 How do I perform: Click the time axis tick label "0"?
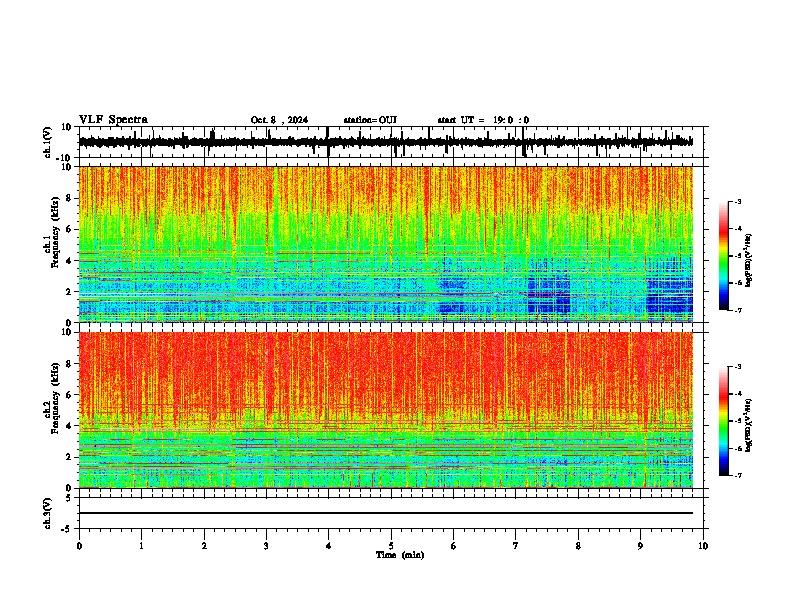79,546
